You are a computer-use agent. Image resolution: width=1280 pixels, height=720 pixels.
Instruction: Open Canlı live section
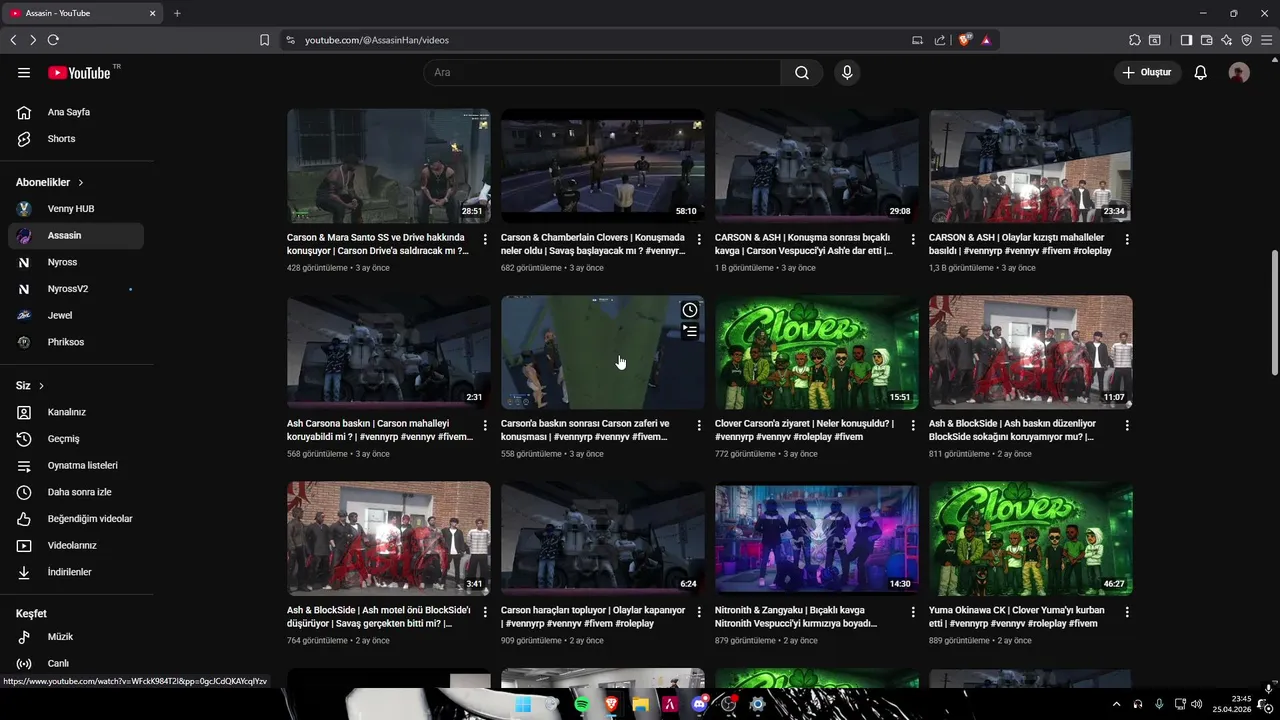[76, 664]
